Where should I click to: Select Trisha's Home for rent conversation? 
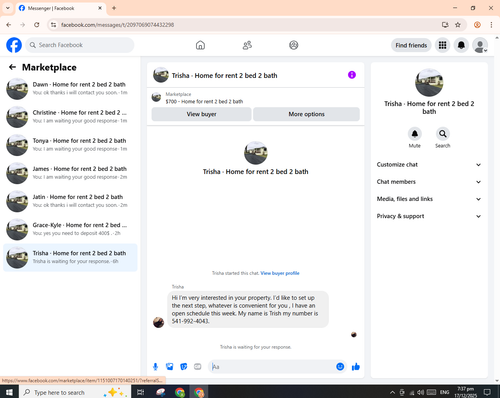point(70,257)
